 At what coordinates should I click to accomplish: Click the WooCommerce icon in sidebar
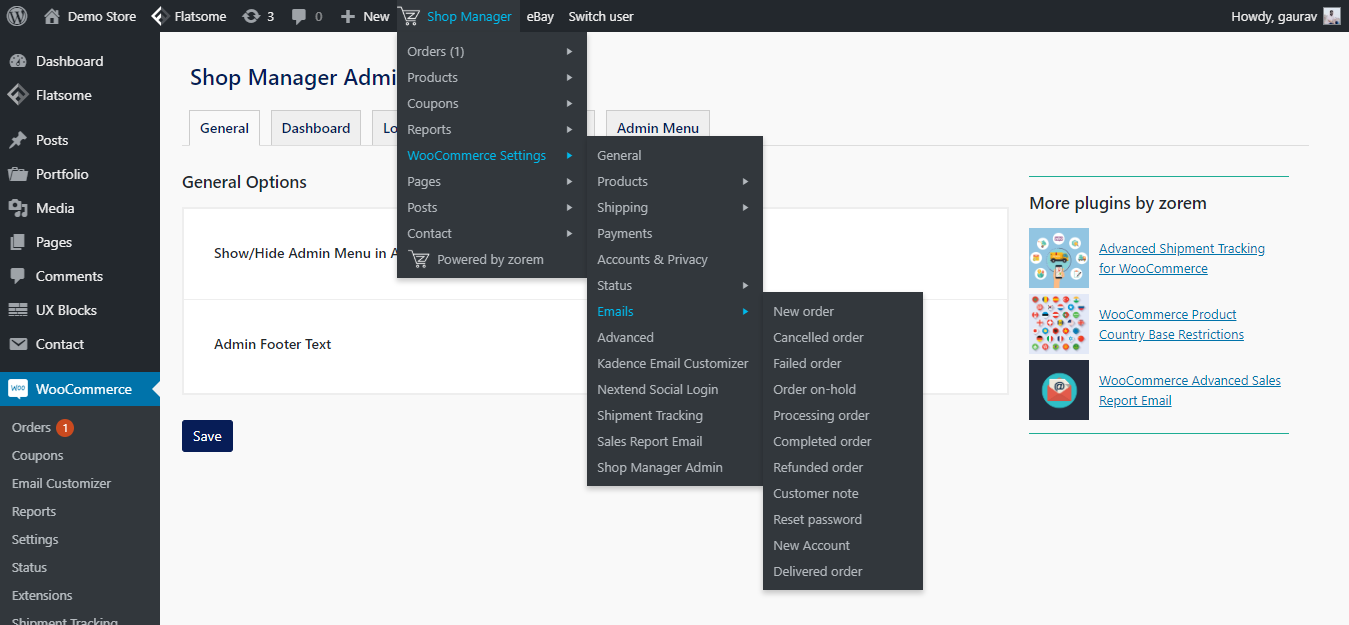[18, 389]
